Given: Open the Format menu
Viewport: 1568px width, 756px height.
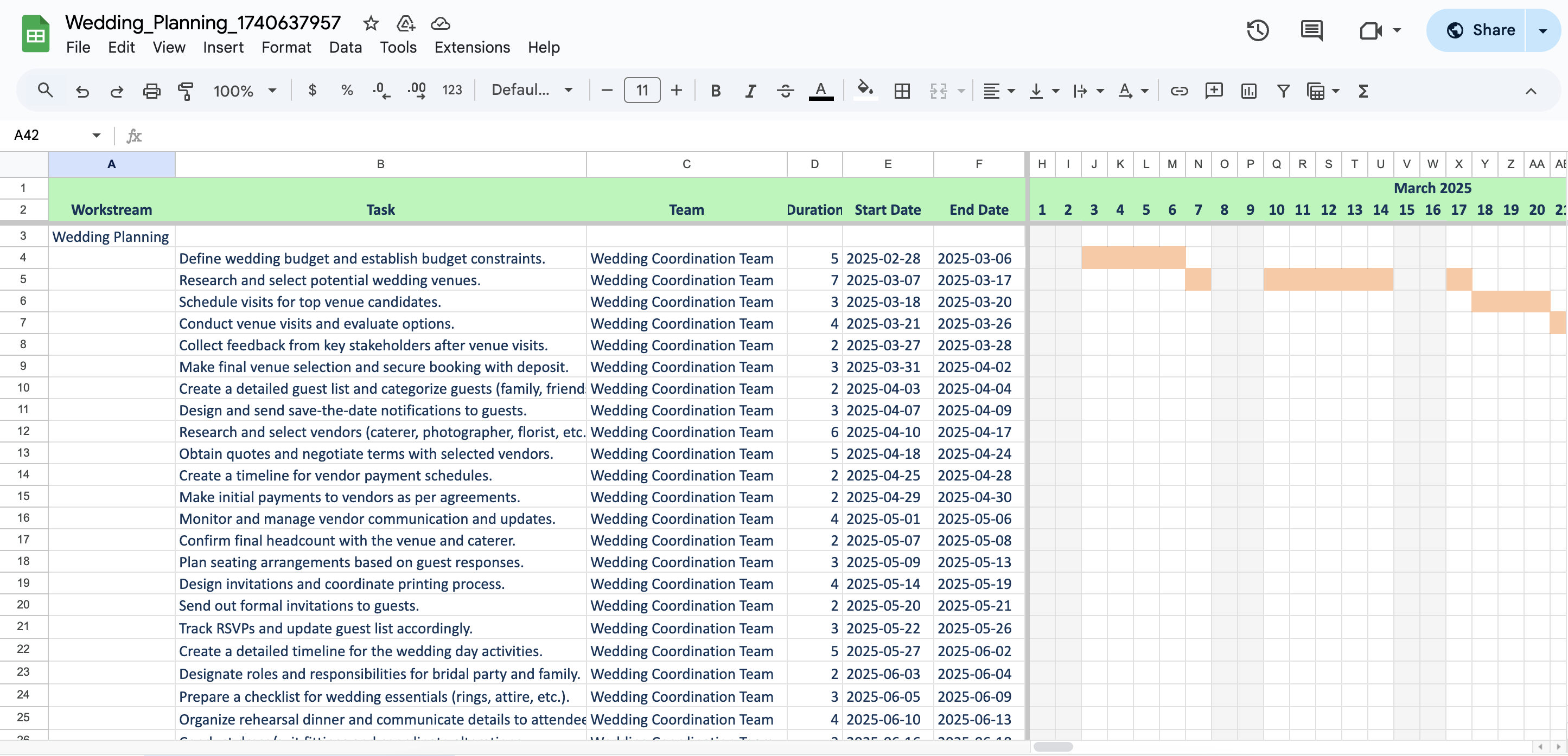Looking at the screenshot, I should pyautogui.click(x=286, y=47).
